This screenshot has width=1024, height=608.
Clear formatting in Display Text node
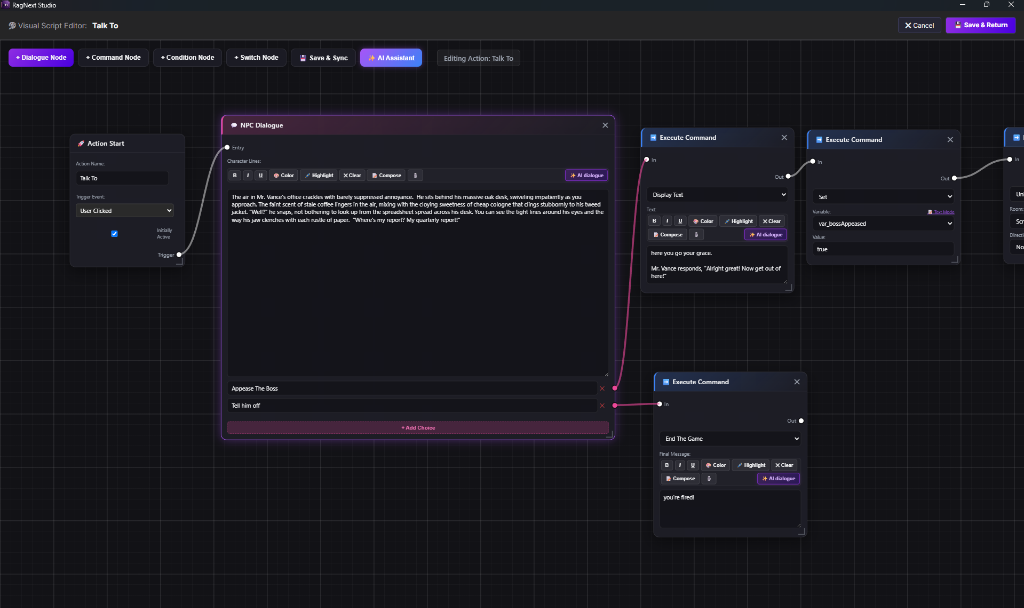pyautogui.click(x=771, y=221)
